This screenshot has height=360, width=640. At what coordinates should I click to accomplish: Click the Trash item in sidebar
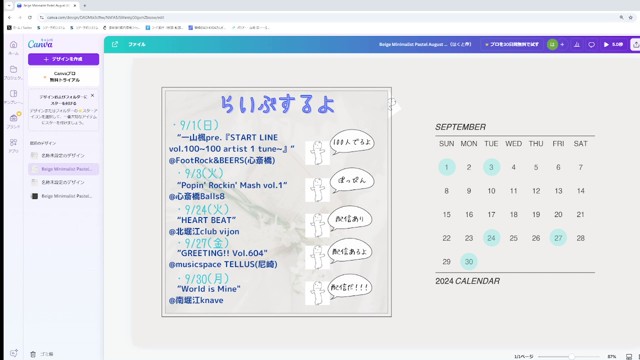(x=42, y=354)
